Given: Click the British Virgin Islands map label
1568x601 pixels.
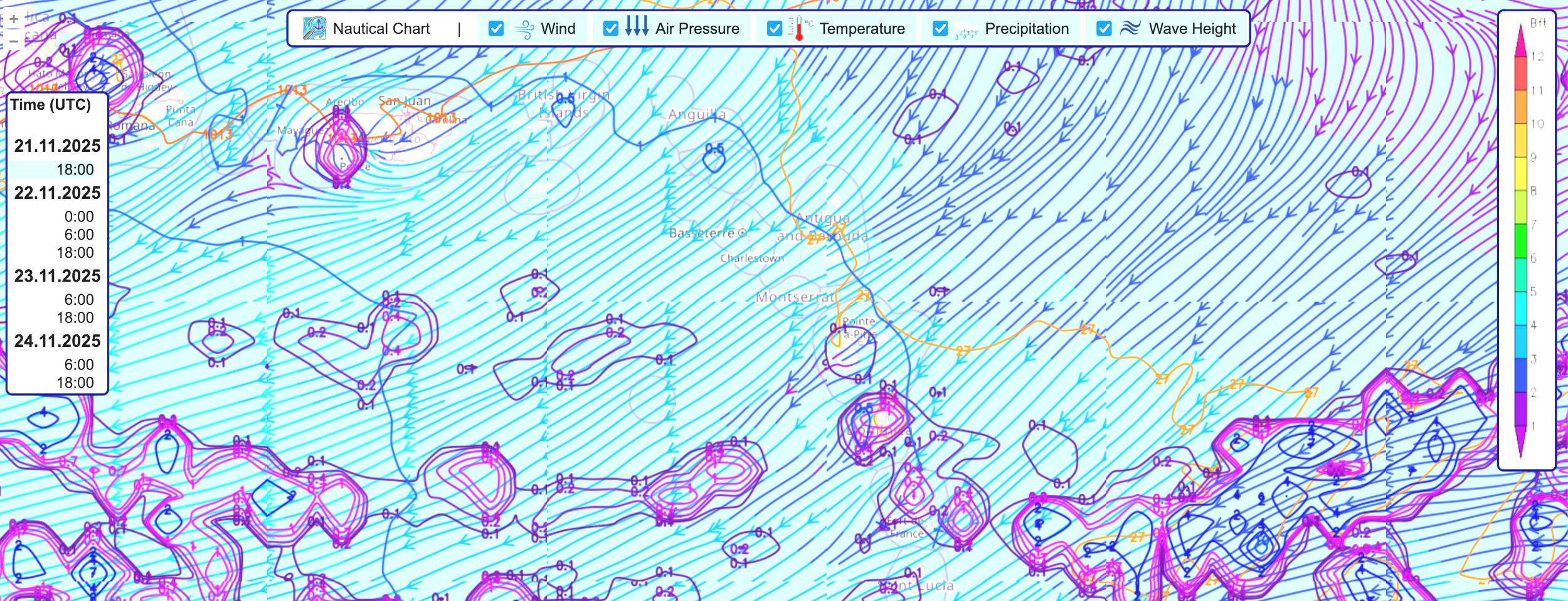Looking at the screenshot, I should click(564, 104).
